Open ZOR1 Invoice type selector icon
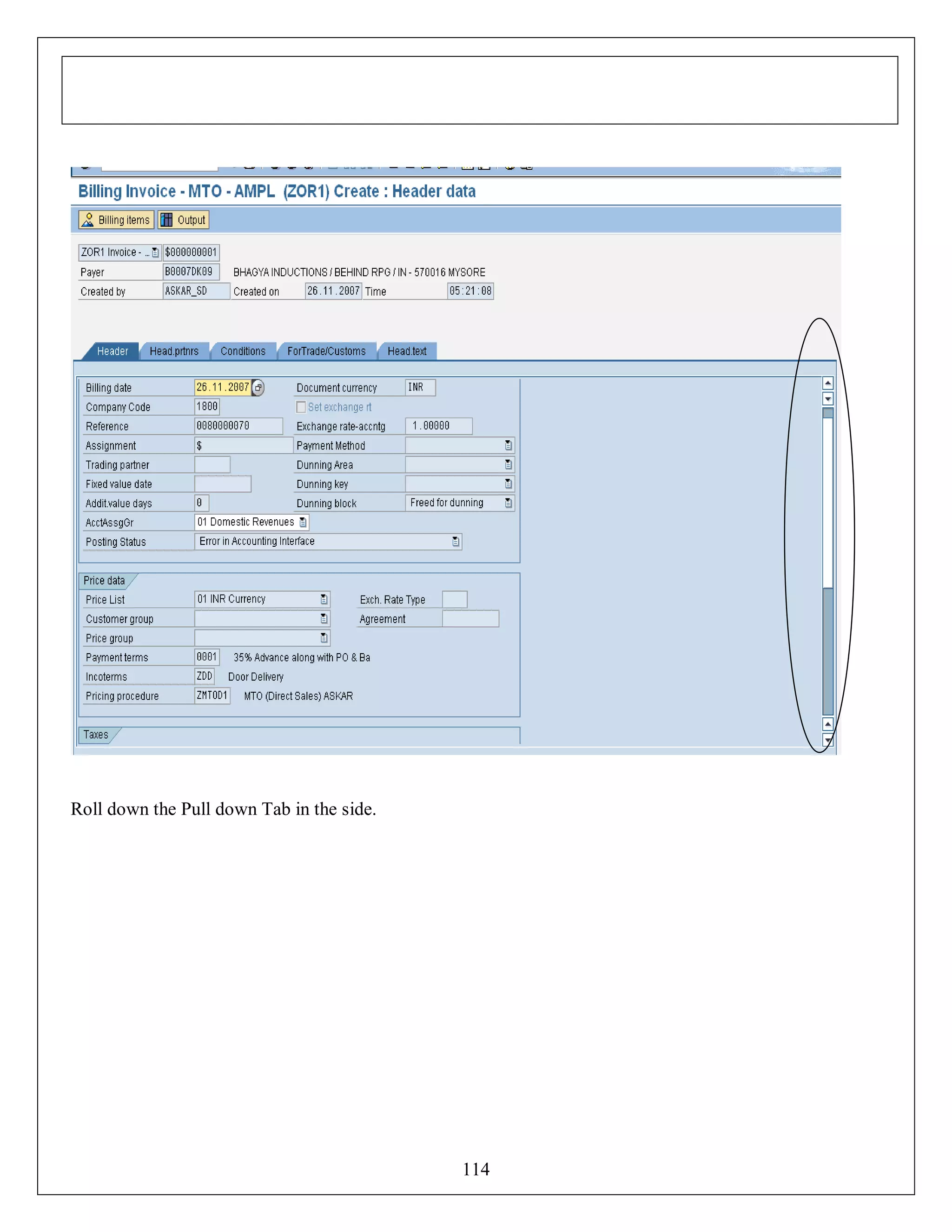The height and width of the screenshot is (1232, 952). point(155,253)
